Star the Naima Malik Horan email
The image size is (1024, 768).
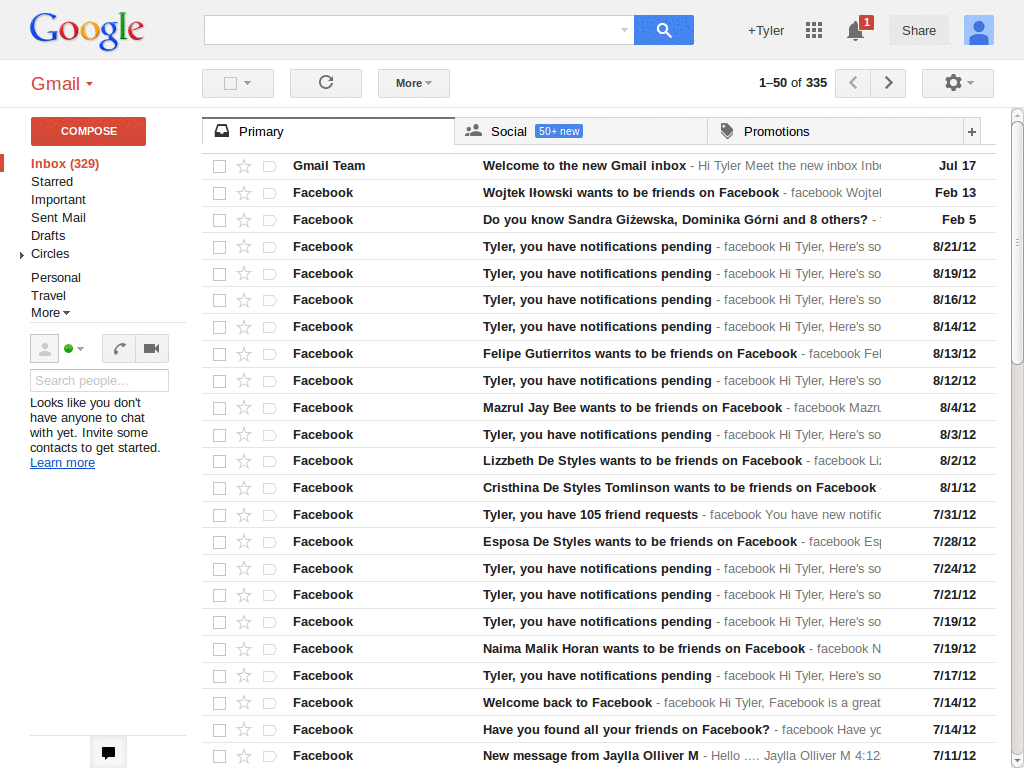244,649
